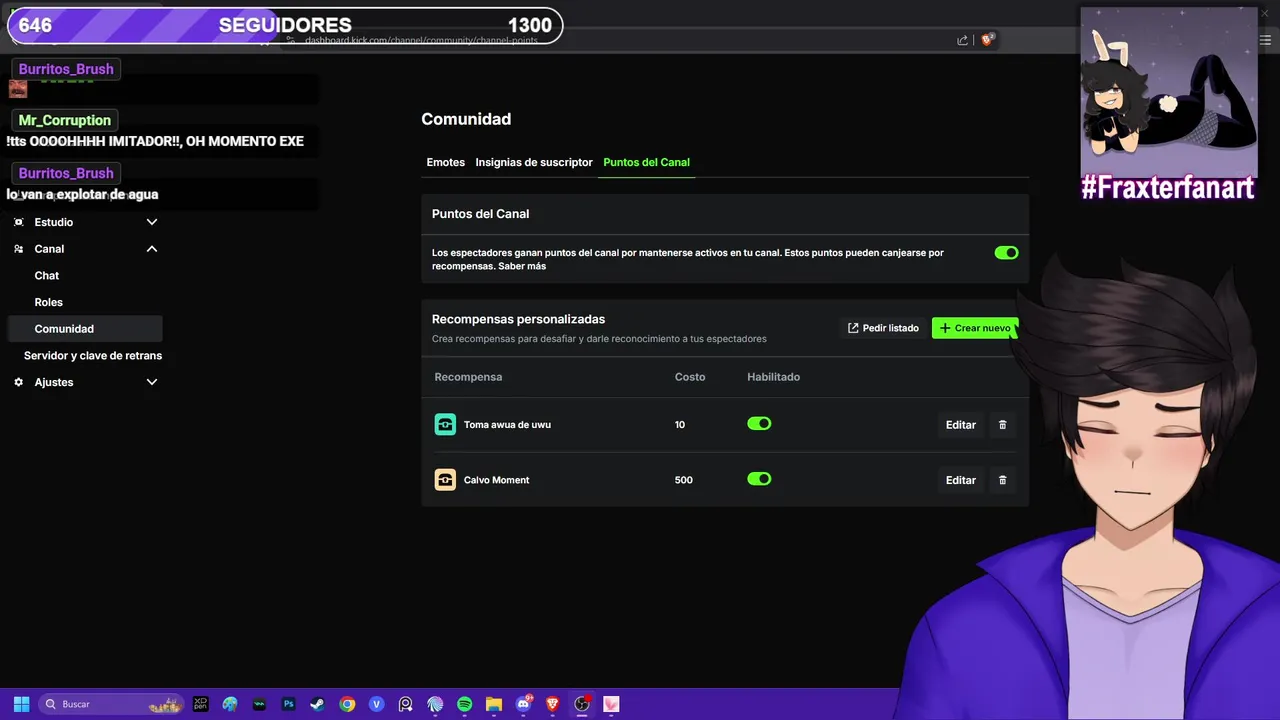Click the Crear nuevo button

pos(975,328)
